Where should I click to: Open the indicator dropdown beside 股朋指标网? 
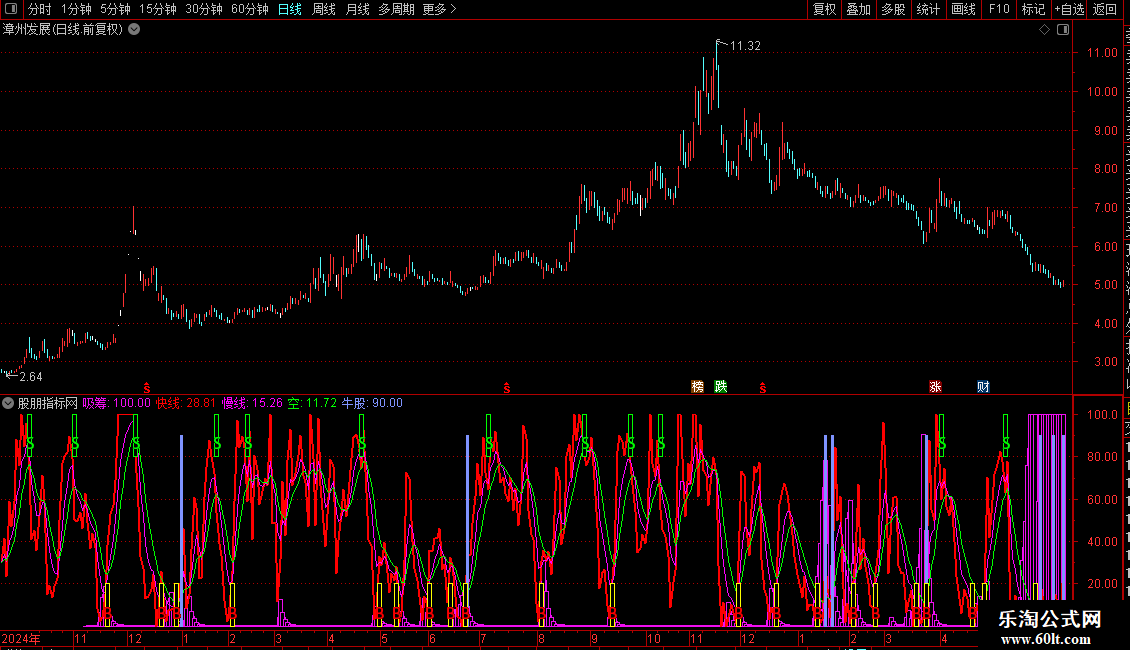pyautogui.click(x=8, y=403)
